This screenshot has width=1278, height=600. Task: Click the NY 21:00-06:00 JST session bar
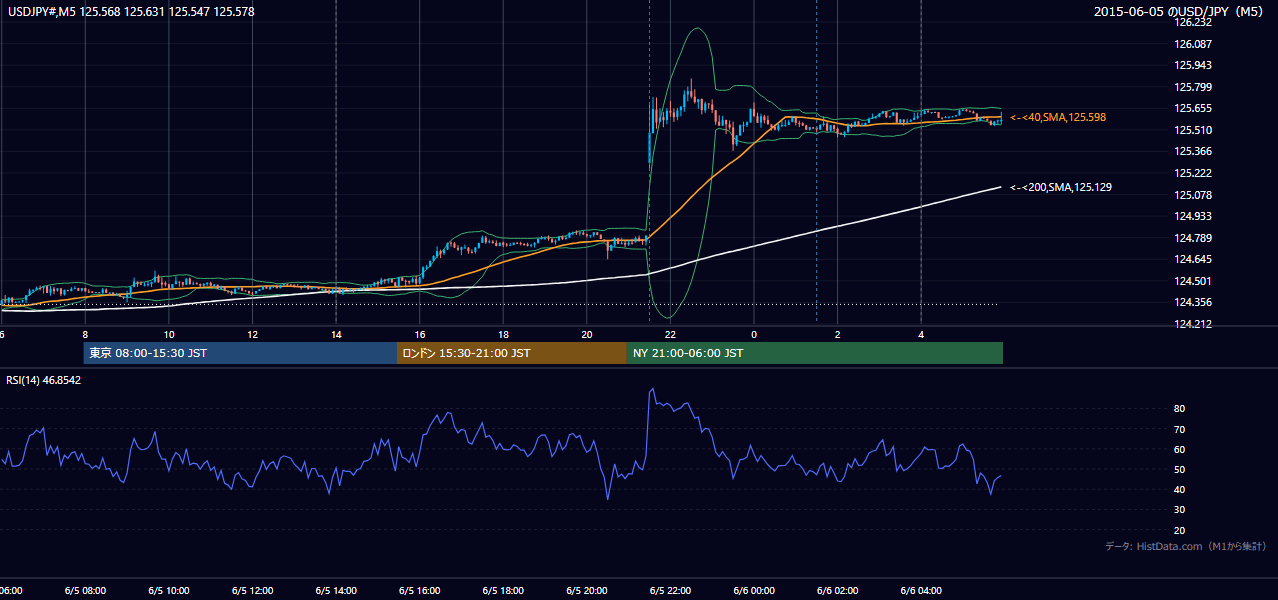tap(815, 353)
